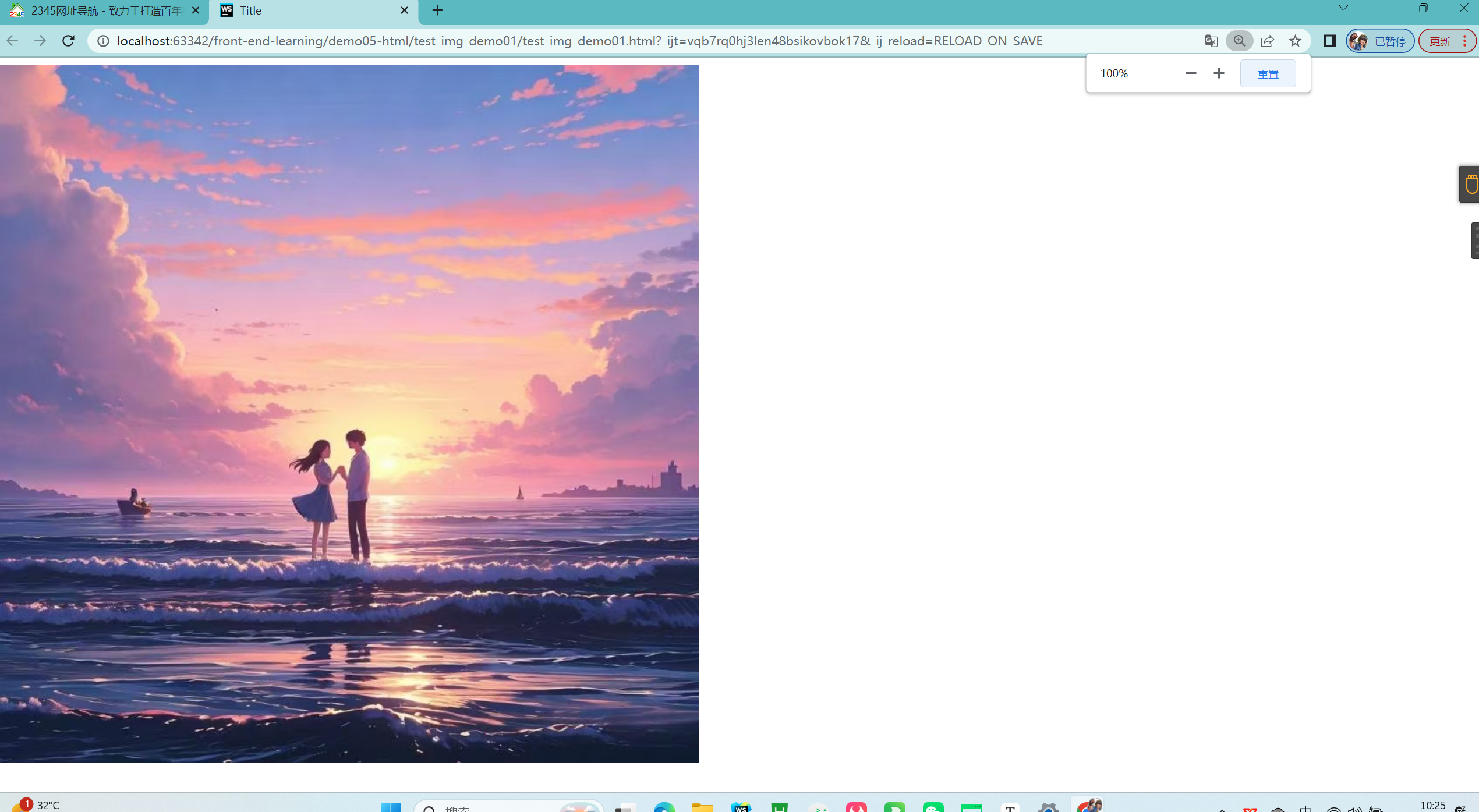Screen dimensions: 1479x812
Task: Click the address bar URL field
Action: coord(579,41)
